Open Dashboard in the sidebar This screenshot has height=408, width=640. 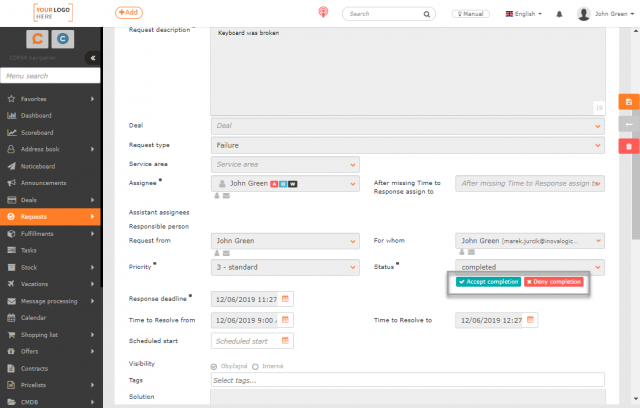pyautogui.click(x=51, y=115)
